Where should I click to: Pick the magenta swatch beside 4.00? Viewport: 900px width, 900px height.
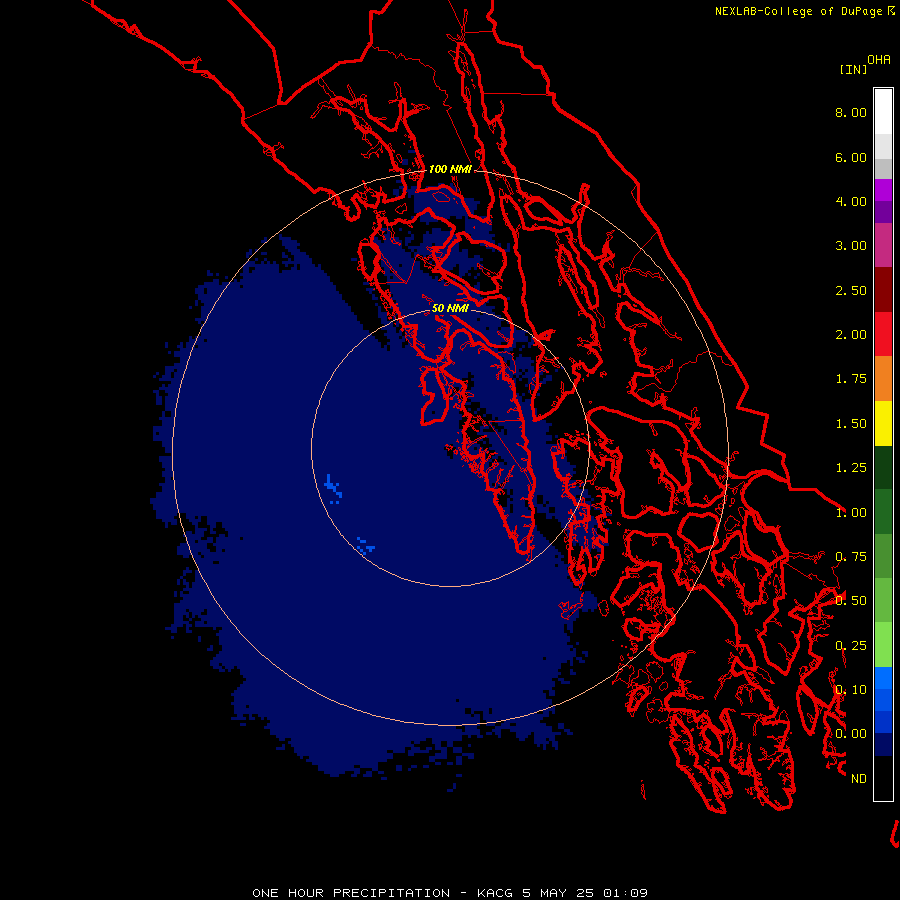click(x=883, y=190)
